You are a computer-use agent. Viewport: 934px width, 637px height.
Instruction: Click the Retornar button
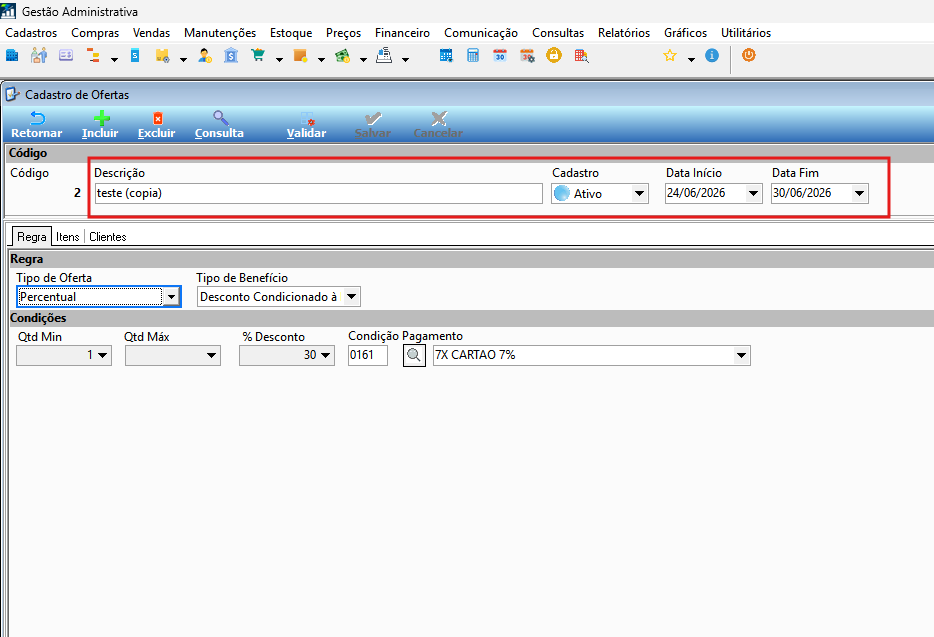coord(37,125)
